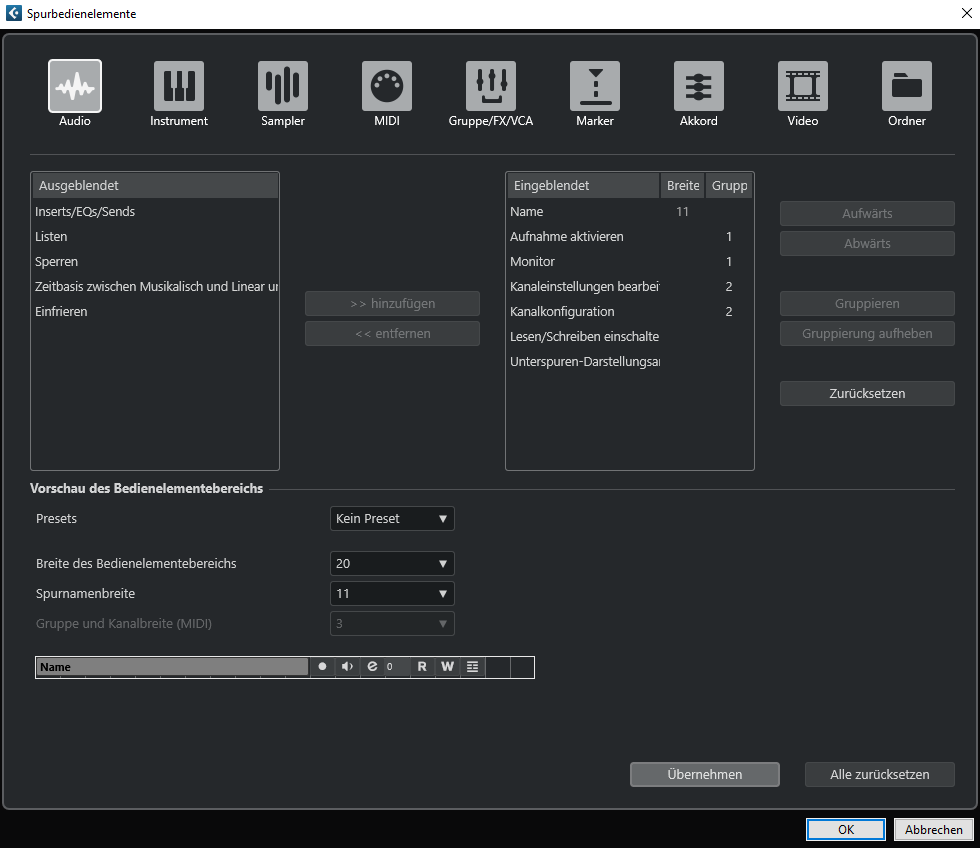Image resolution: width=980 pixels, height=848 pixels.
Task: Toggle the R read automation button
Action: [422, 667]
